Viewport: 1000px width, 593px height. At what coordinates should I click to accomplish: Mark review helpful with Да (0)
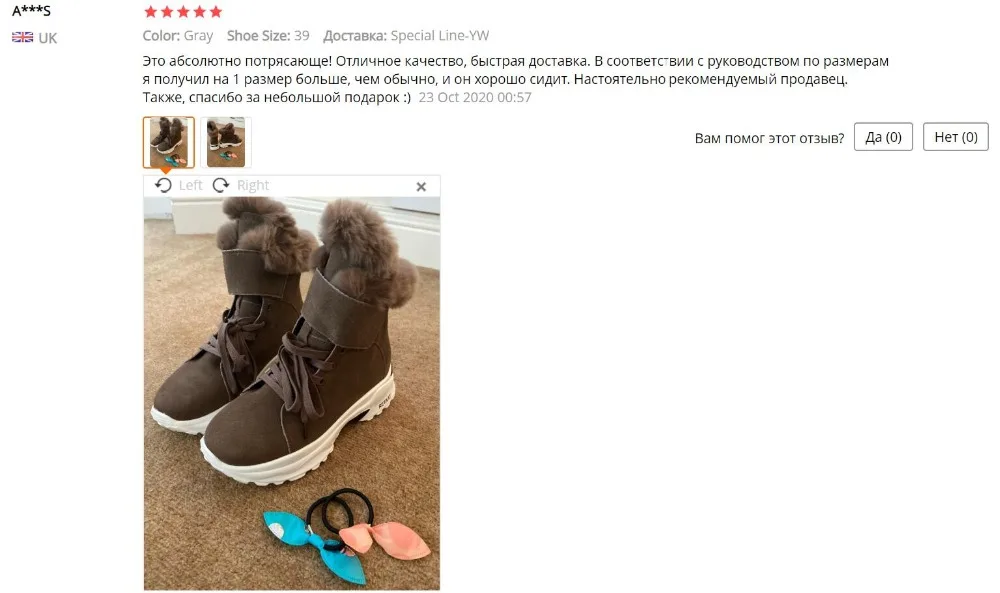pos(883,137)
